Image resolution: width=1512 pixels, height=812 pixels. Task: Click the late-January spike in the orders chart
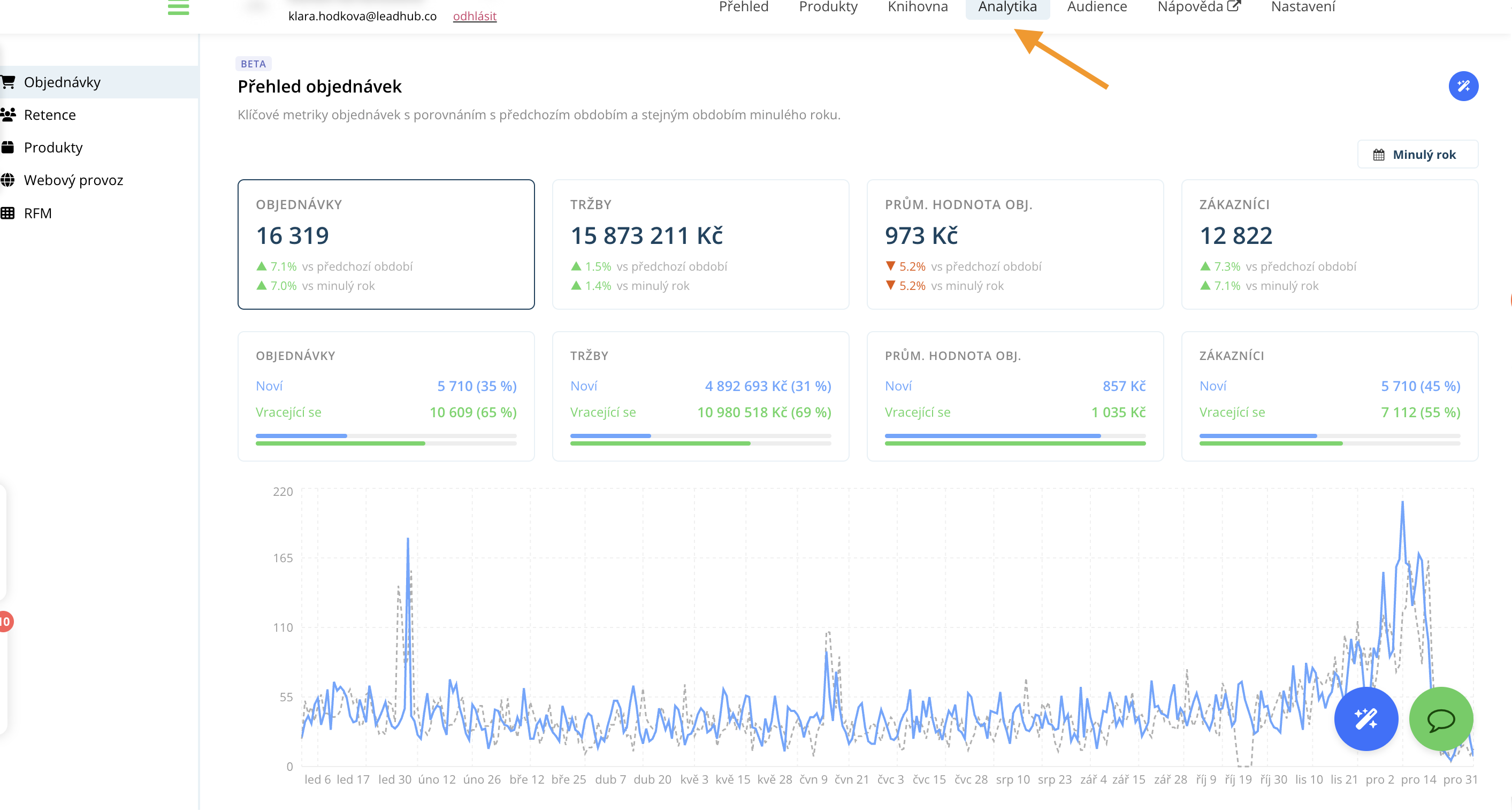(x=408, y=540)
